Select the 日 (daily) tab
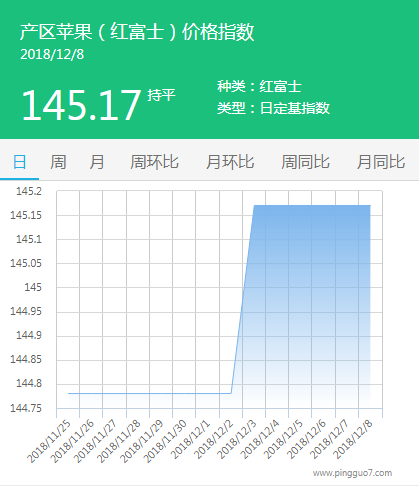 pyautogui.click(x=19, y=162)
